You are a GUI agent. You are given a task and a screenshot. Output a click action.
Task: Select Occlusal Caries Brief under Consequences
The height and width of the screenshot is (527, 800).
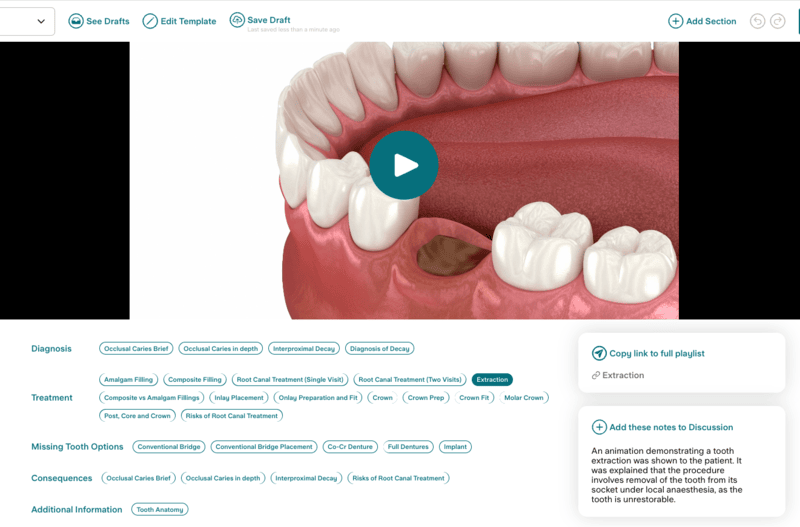(x=138, y=478)
